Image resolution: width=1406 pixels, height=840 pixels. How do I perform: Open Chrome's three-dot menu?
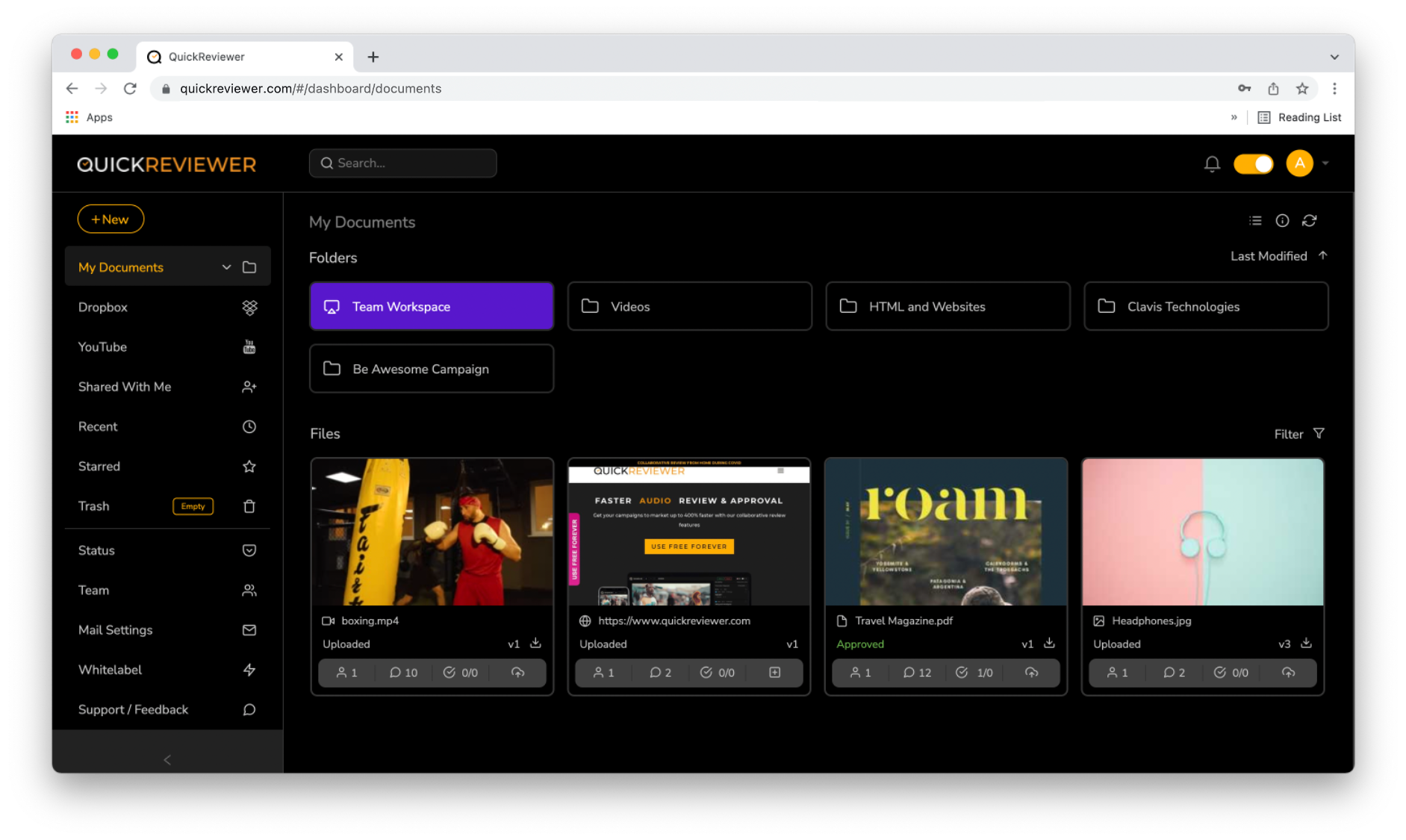point(1334,89)
